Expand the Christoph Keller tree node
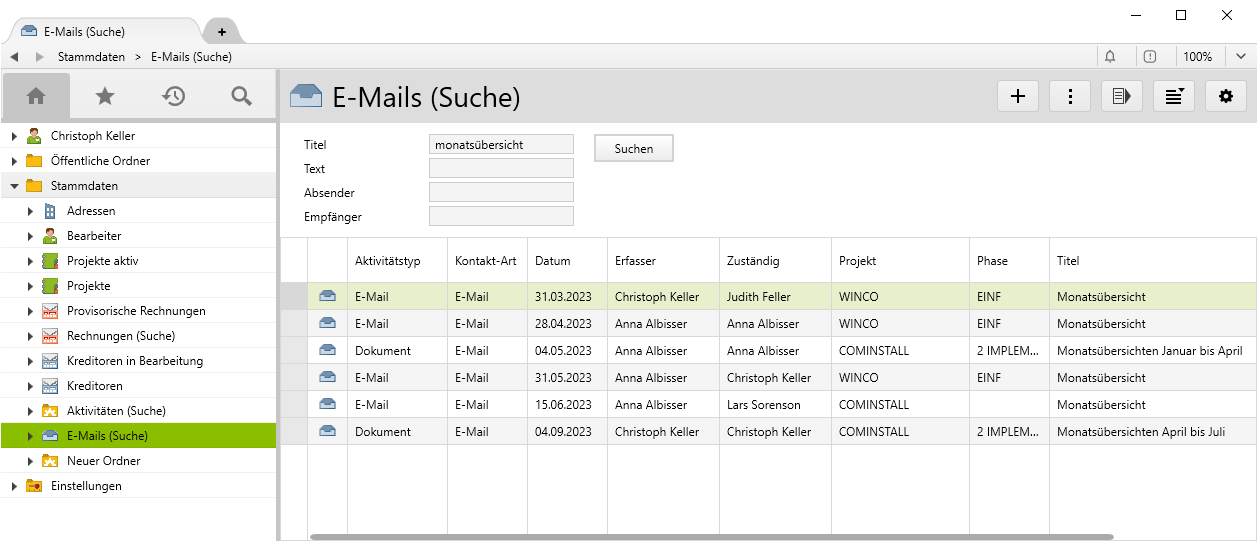1258x542 pixels. [x=15, y=136]
